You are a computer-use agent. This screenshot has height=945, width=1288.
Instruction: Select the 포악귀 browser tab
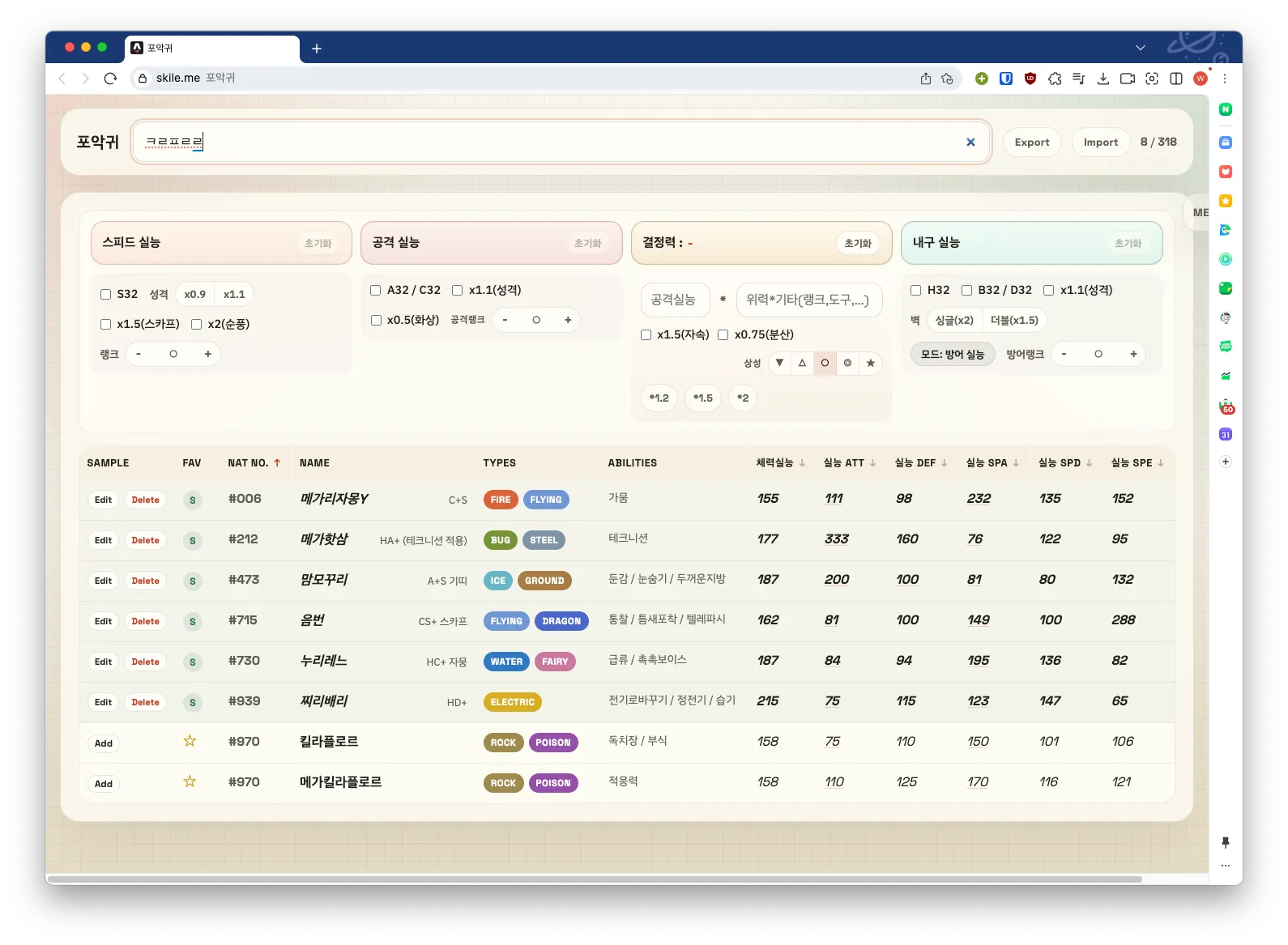point(212,49)
